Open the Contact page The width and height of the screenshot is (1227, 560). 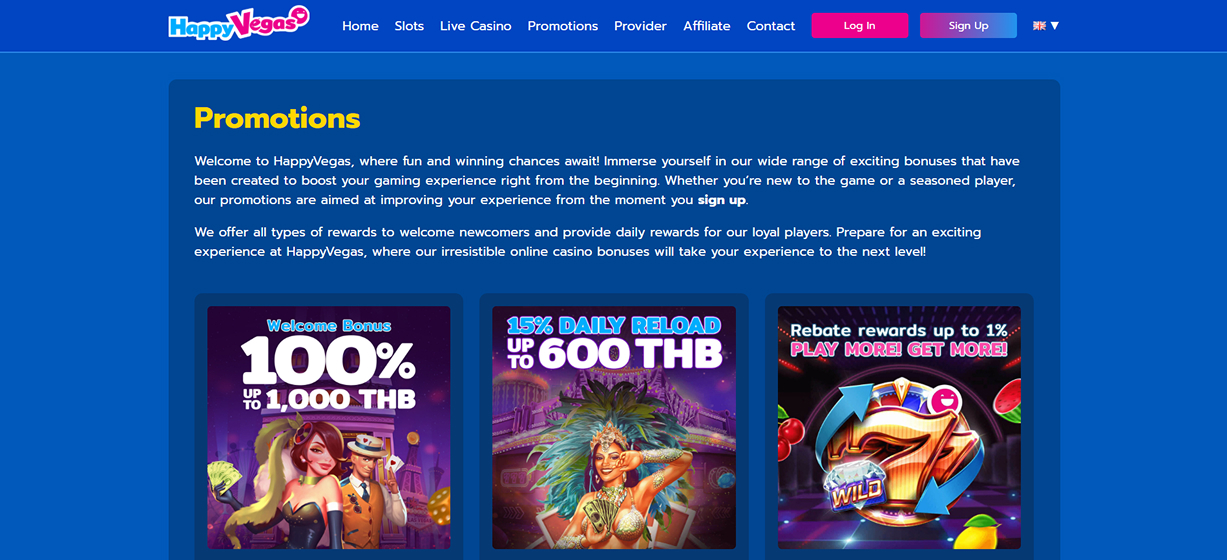tap(771, 26)
